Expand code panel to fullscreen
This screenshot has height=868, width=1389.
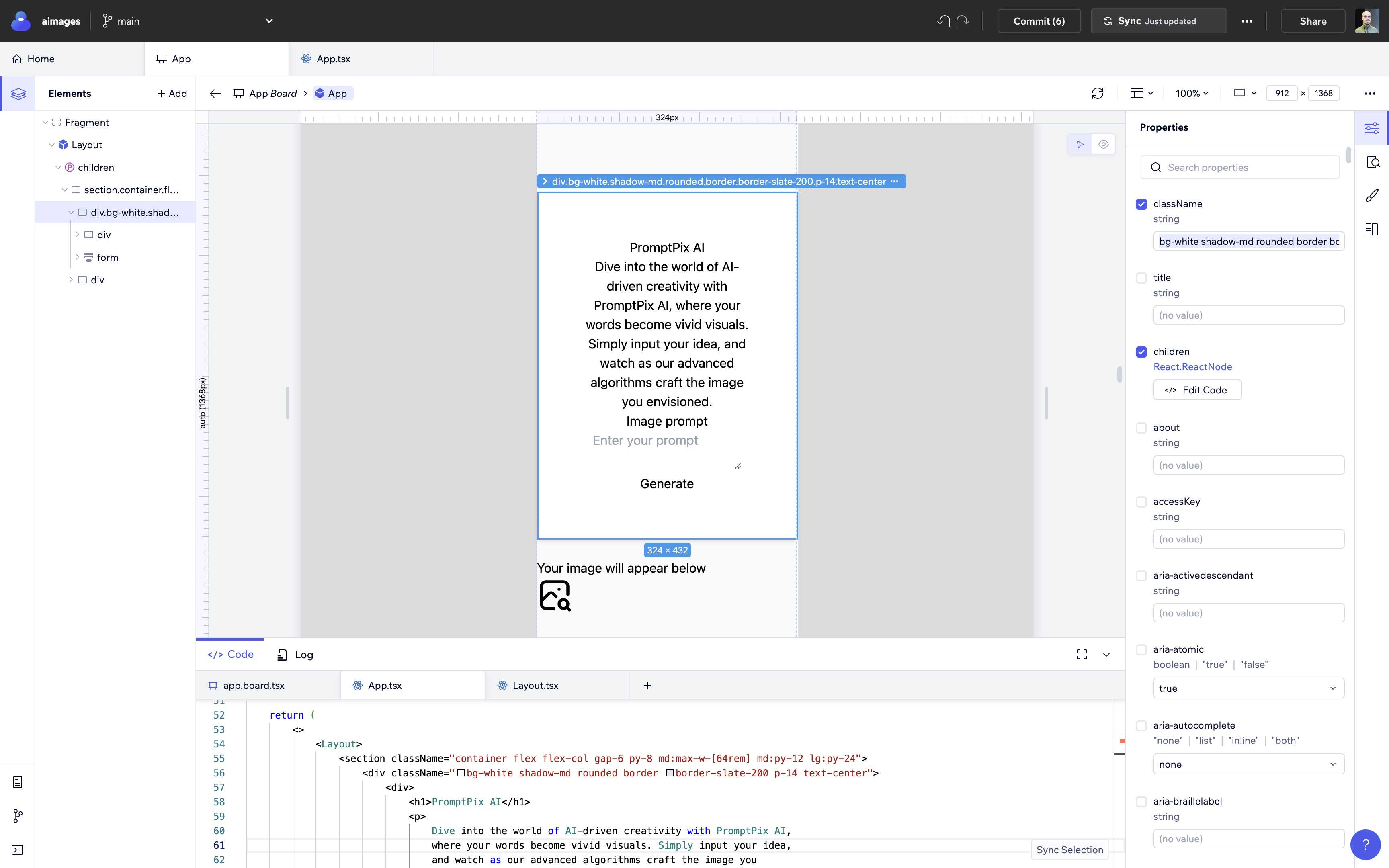point(1082,655)
